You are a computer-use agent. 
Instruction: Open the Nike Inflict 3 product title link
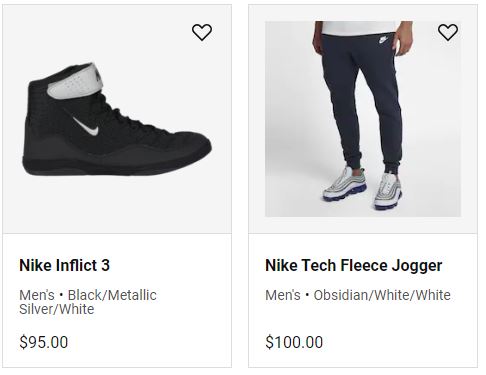(x=64, y=265)
